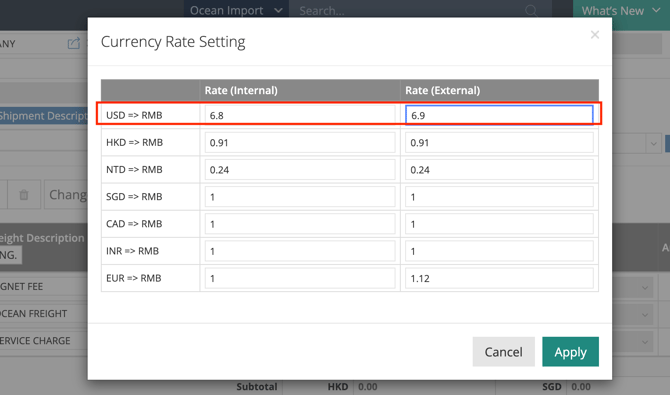Edit USD to RMB external rate field
670x395 pixels.
499,115
